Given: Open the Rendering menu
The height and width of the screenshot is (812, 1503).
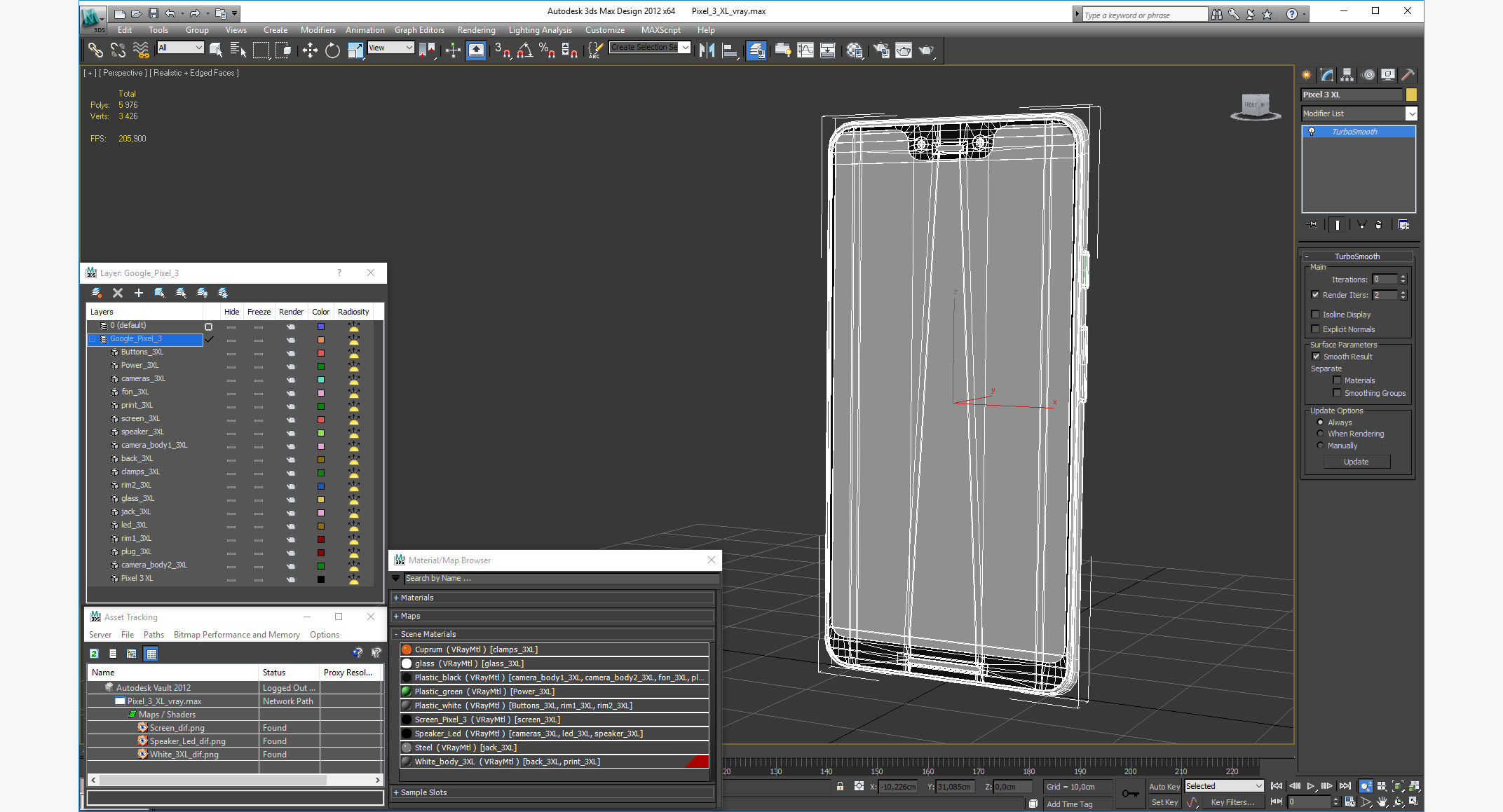Looking at the screenshot, I should (476, 30).
